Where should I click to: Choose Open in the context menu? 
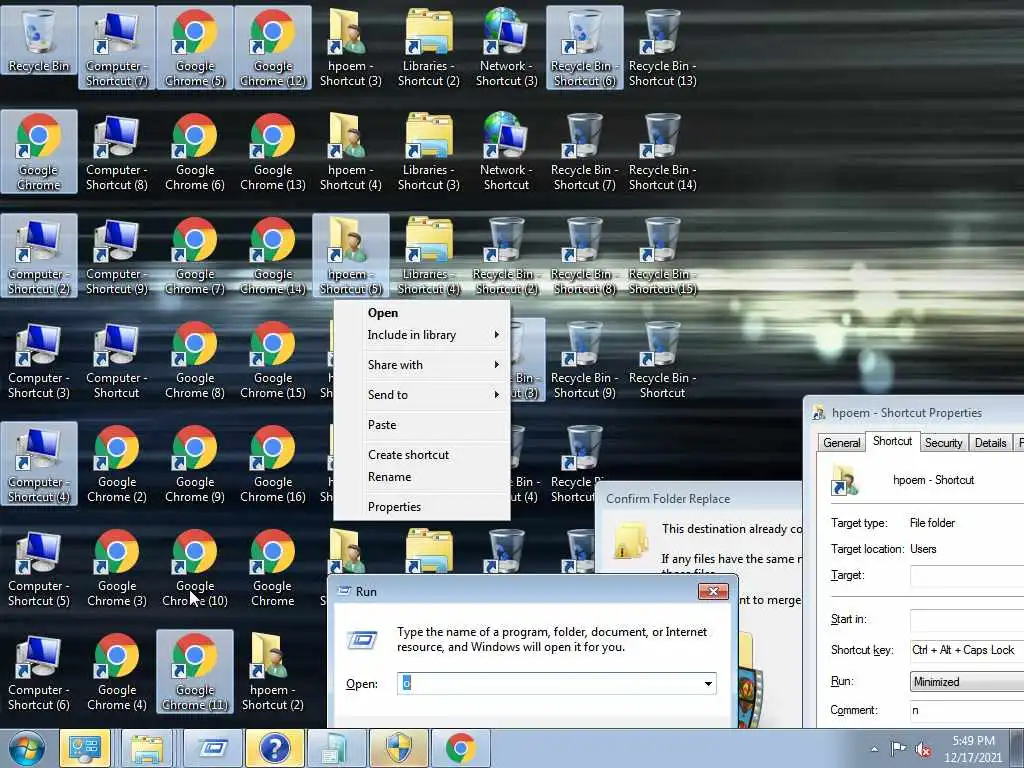click(x=422, y=313)
